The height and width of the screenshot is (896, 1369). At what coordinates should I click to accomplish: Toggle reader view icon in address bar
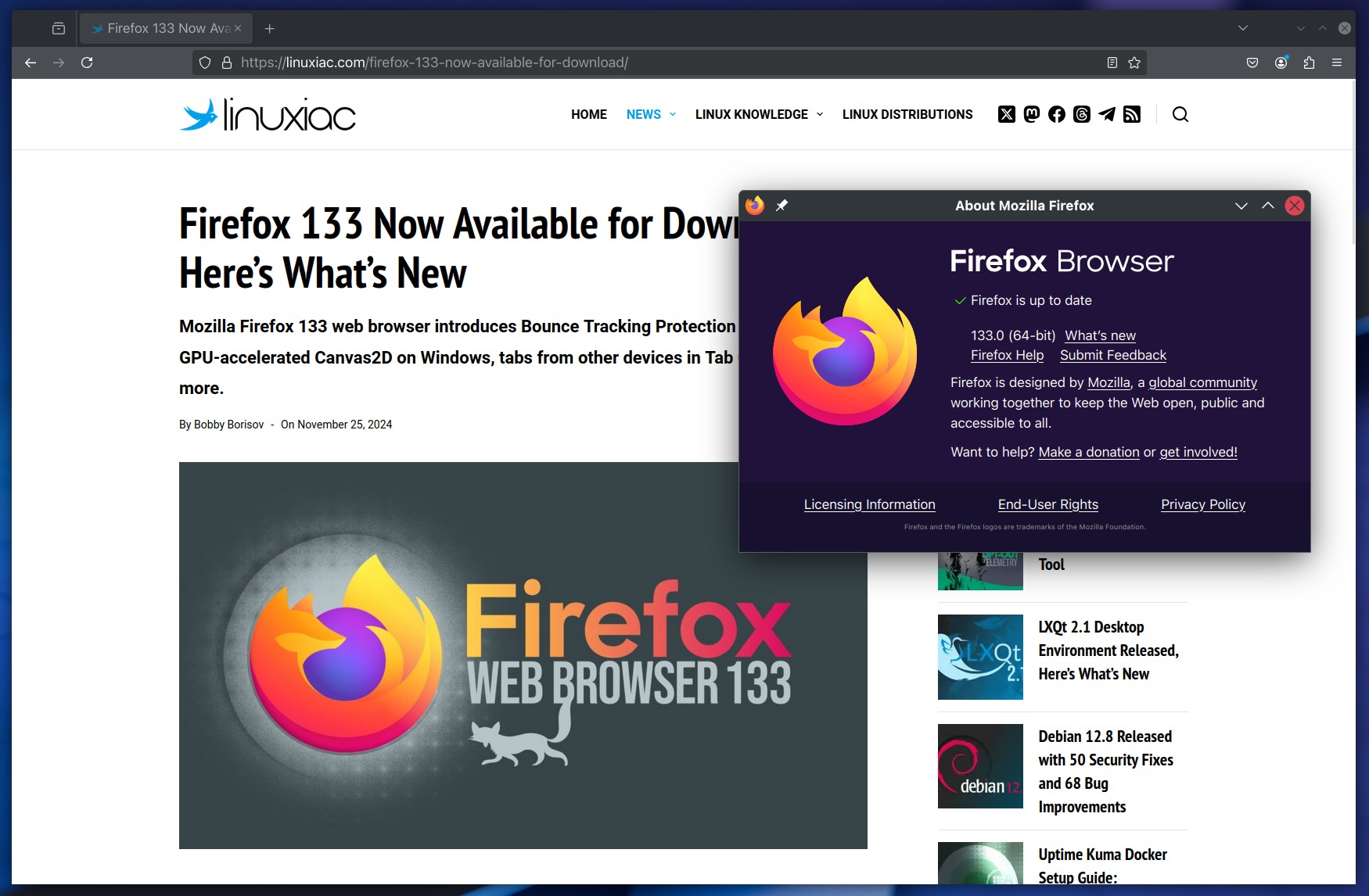point(1112,63)
